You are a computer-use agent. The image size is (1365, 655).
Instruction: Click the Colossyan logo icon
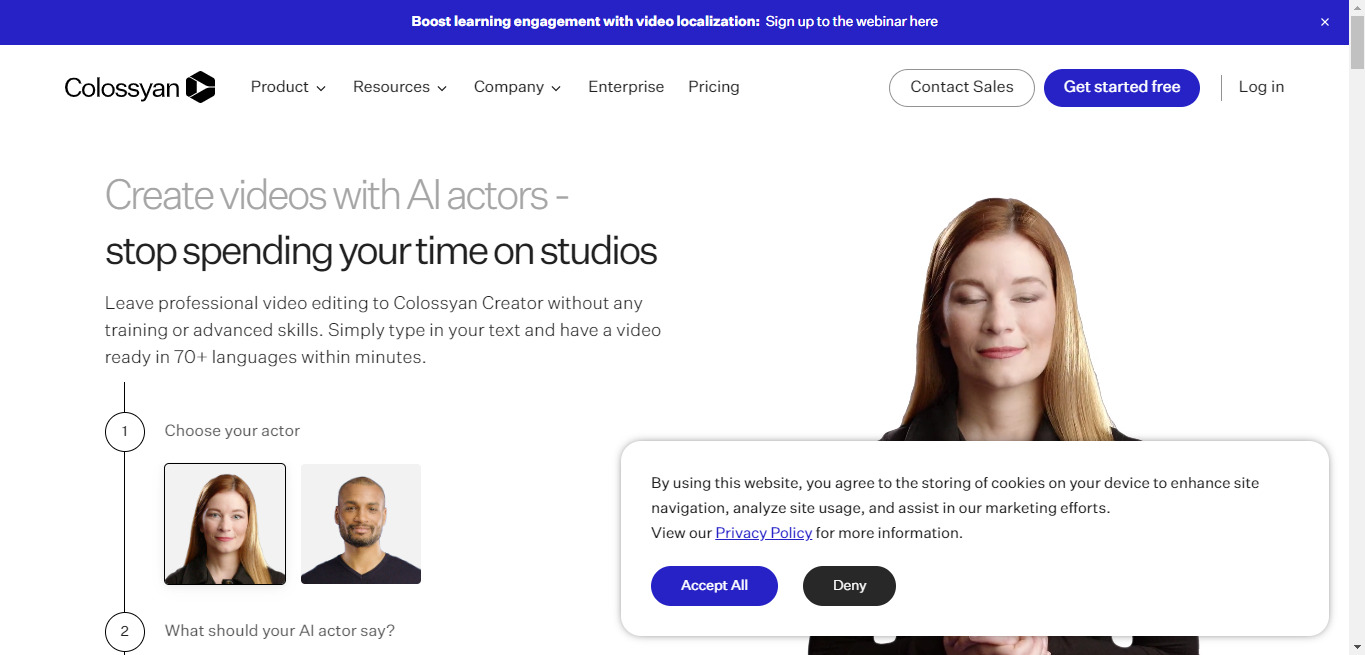click(200, 87)
